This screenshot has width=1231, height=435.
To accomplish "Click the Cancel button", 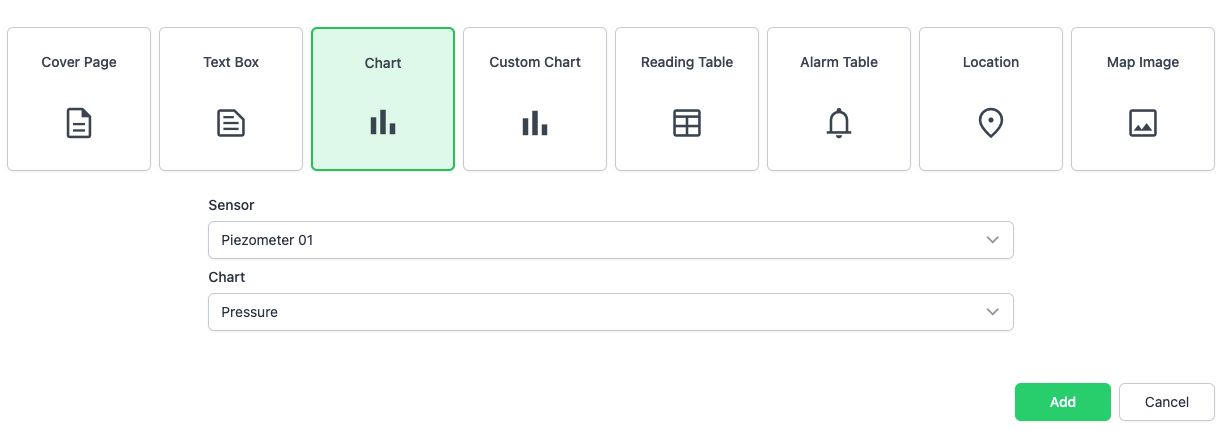I will point(1167,402).
